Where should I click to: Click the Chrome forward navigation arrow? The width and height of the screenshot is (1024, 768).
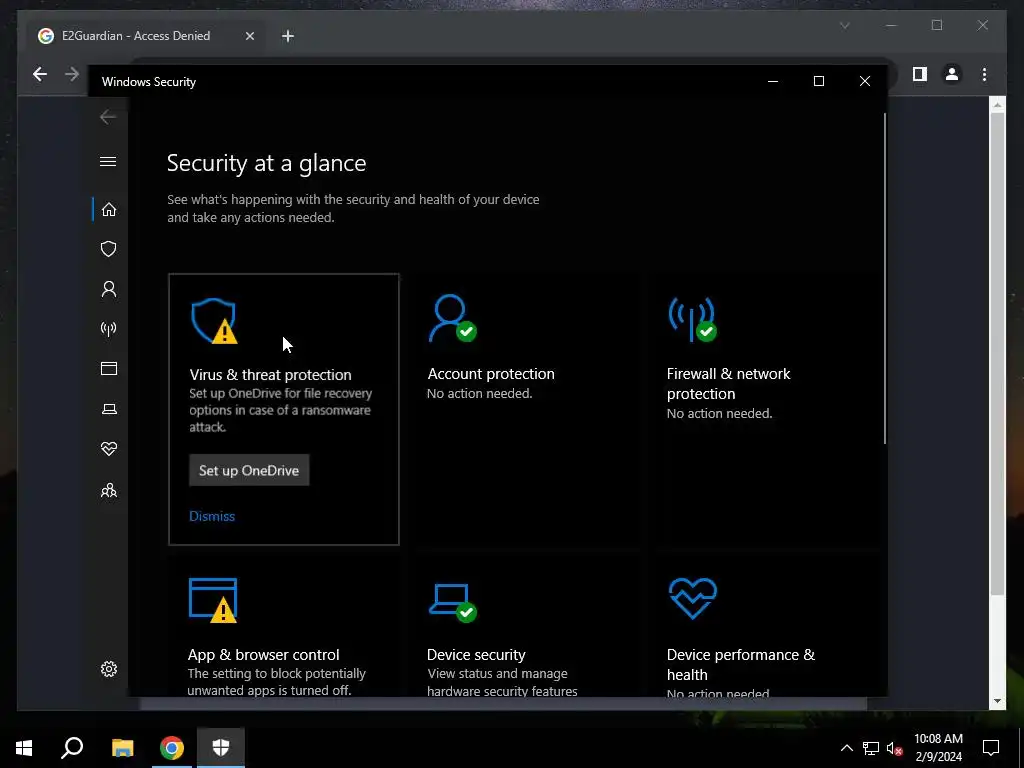pyautogui.click(x=72, y=74)
